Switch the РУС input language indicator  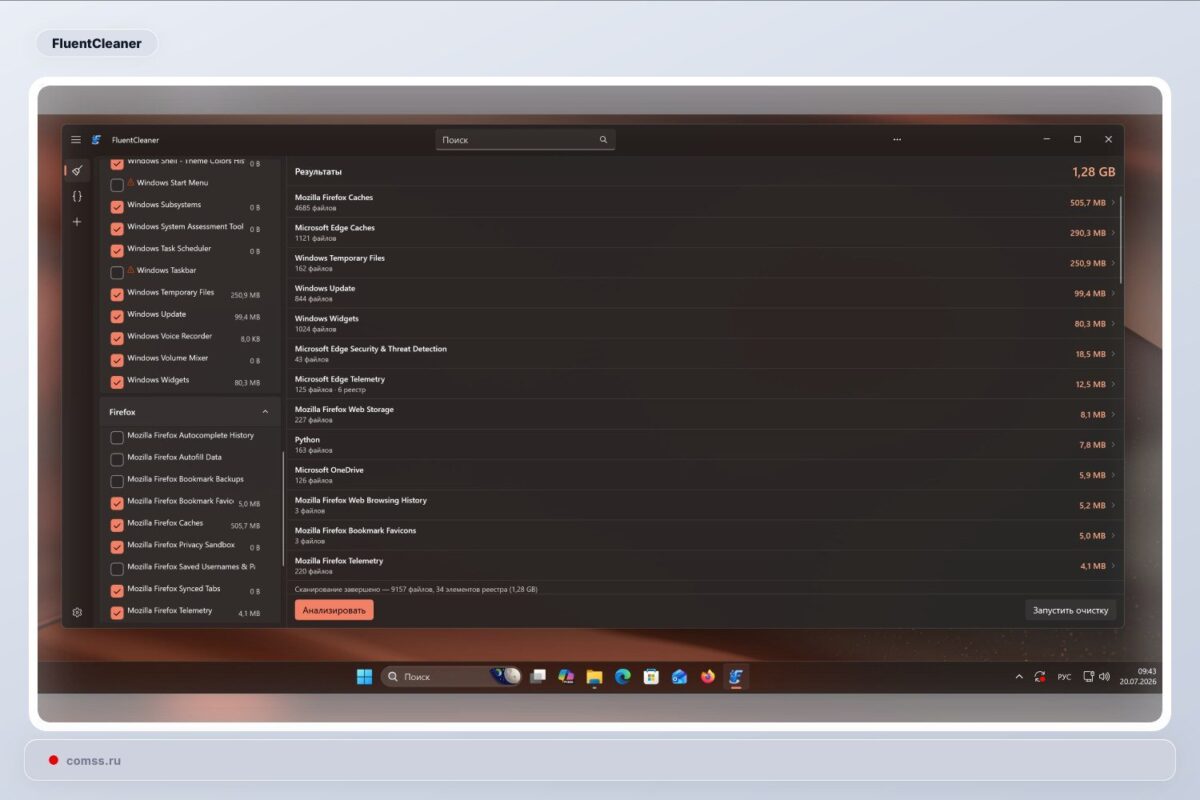[x=1064, y=677]
